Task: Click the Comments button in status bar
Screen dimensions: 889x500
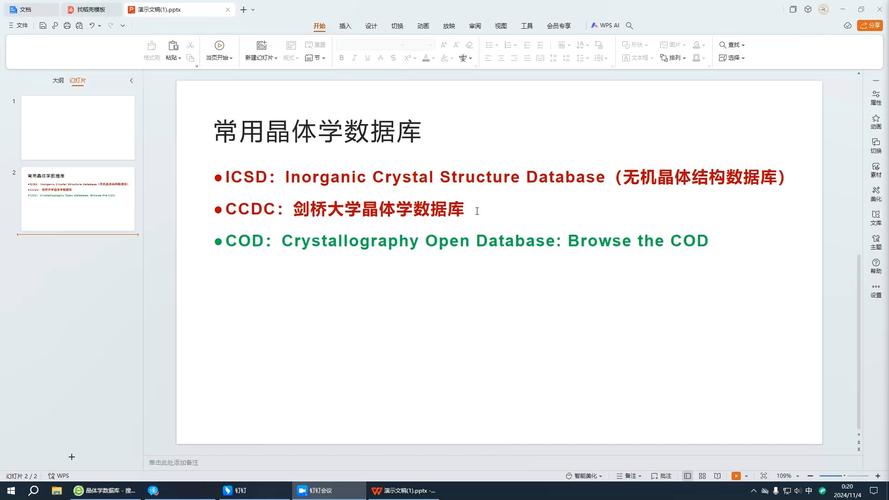Action: (x=662, y=476)
